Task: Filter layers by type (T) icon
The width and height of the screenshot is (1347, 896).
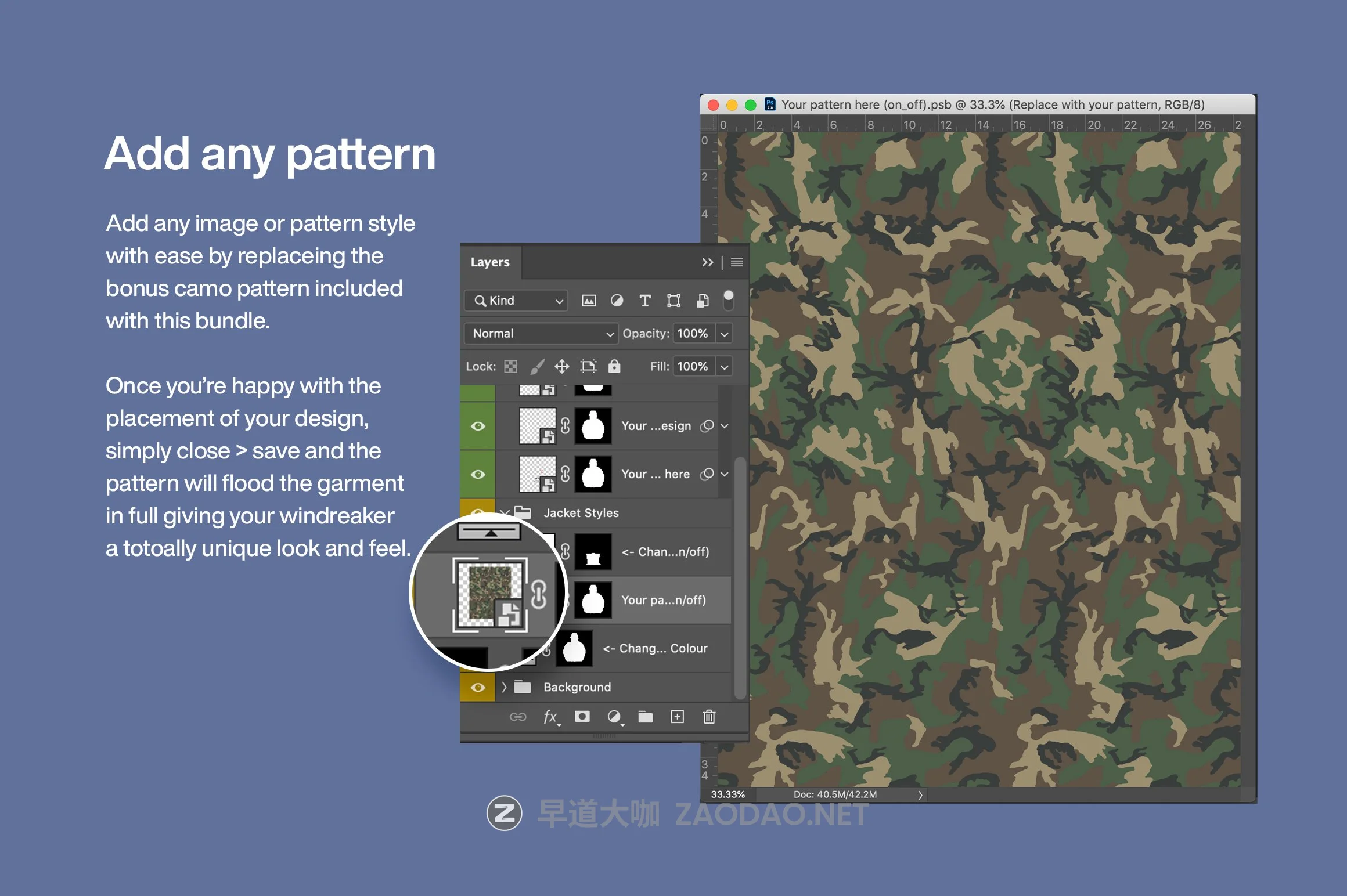Action: pyautogui.click(x=644, y=301)
